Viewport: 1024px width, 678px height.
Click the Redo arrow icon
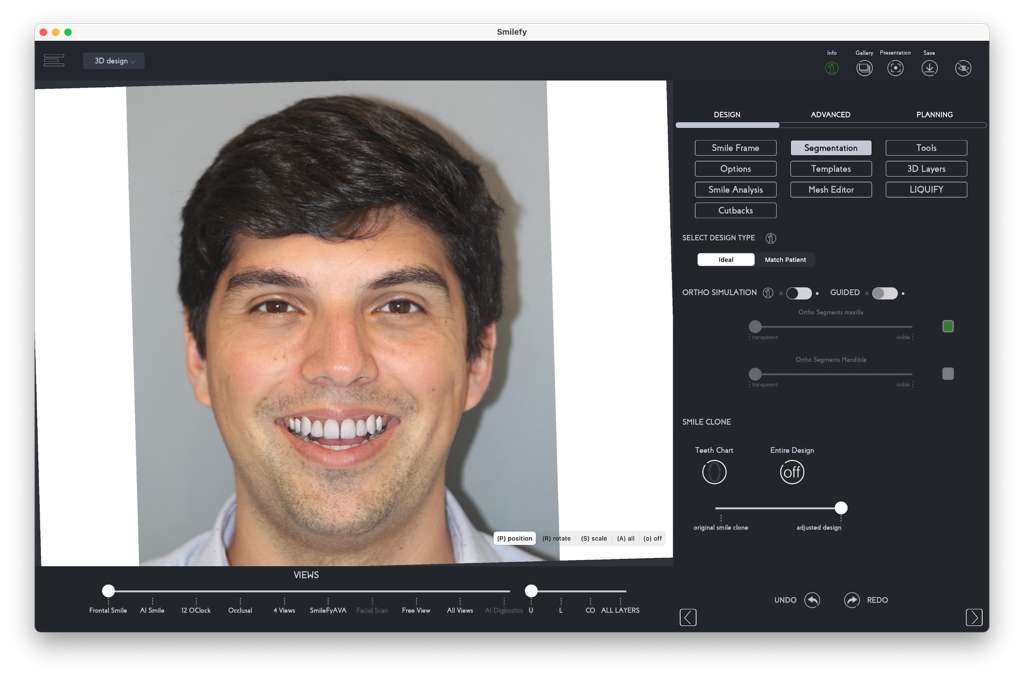[x=852, y=600]
